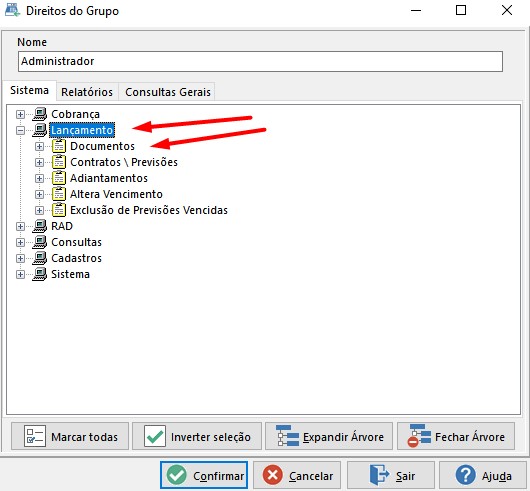Image resolution: width=530 pixels, height=491 pixels.
Task: Maximize the Direitos do Grupo window
Action: point(461,10)
